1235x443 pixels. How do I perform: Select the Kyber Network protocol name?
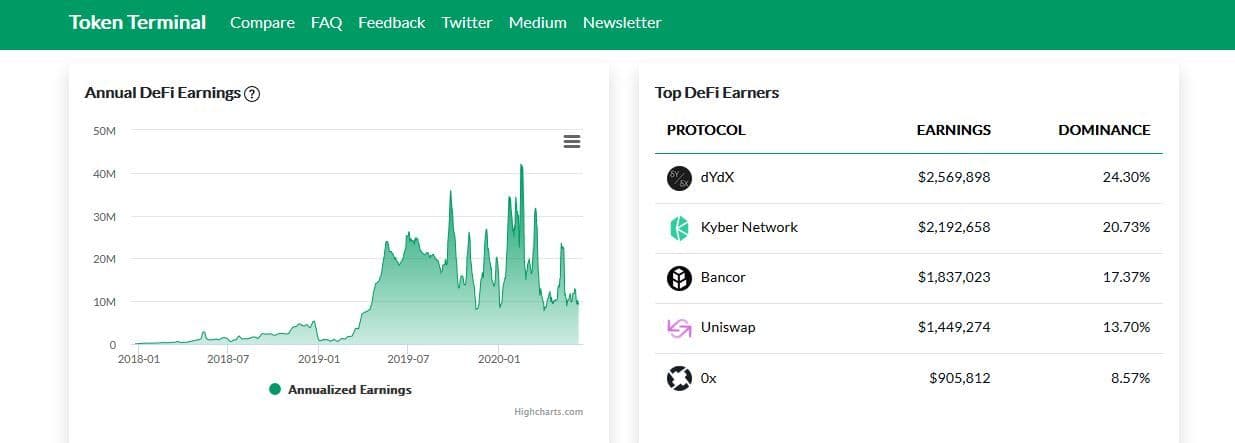[x=749, y=228]
